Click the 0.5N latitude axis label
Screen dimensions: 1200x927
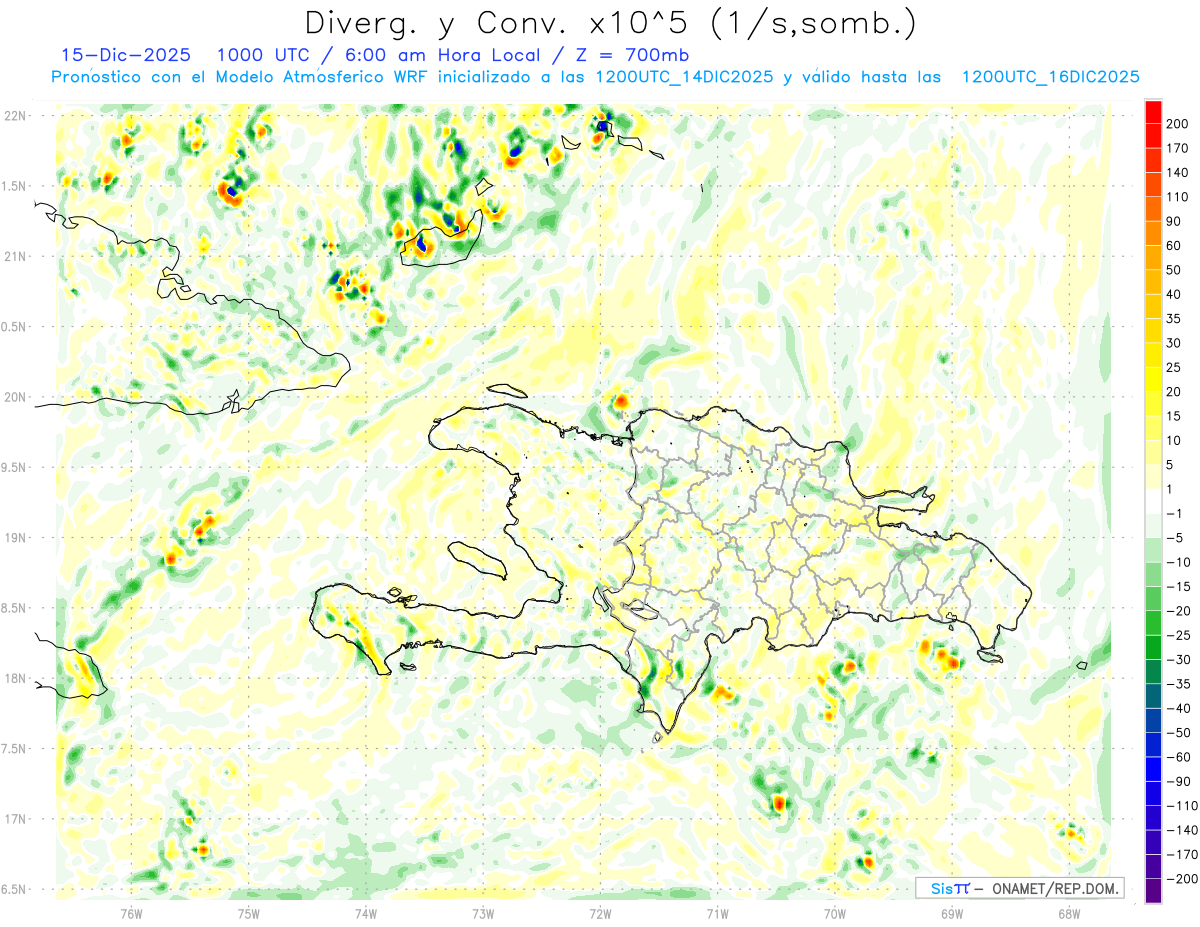point(15,327)
